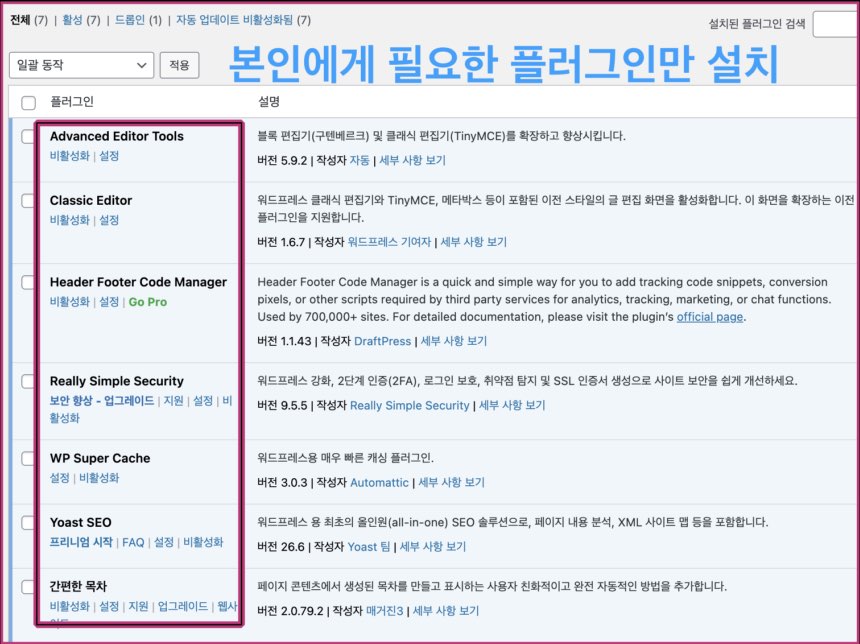Deactivate the 간편한 목차 plugin
860x644 pixels.
[x=71, y=606]
